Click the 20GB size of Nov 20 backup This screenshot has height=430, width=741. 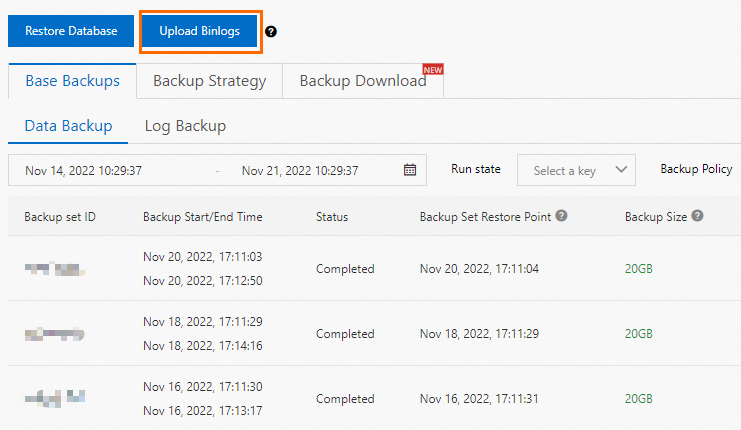click(638, 269)
